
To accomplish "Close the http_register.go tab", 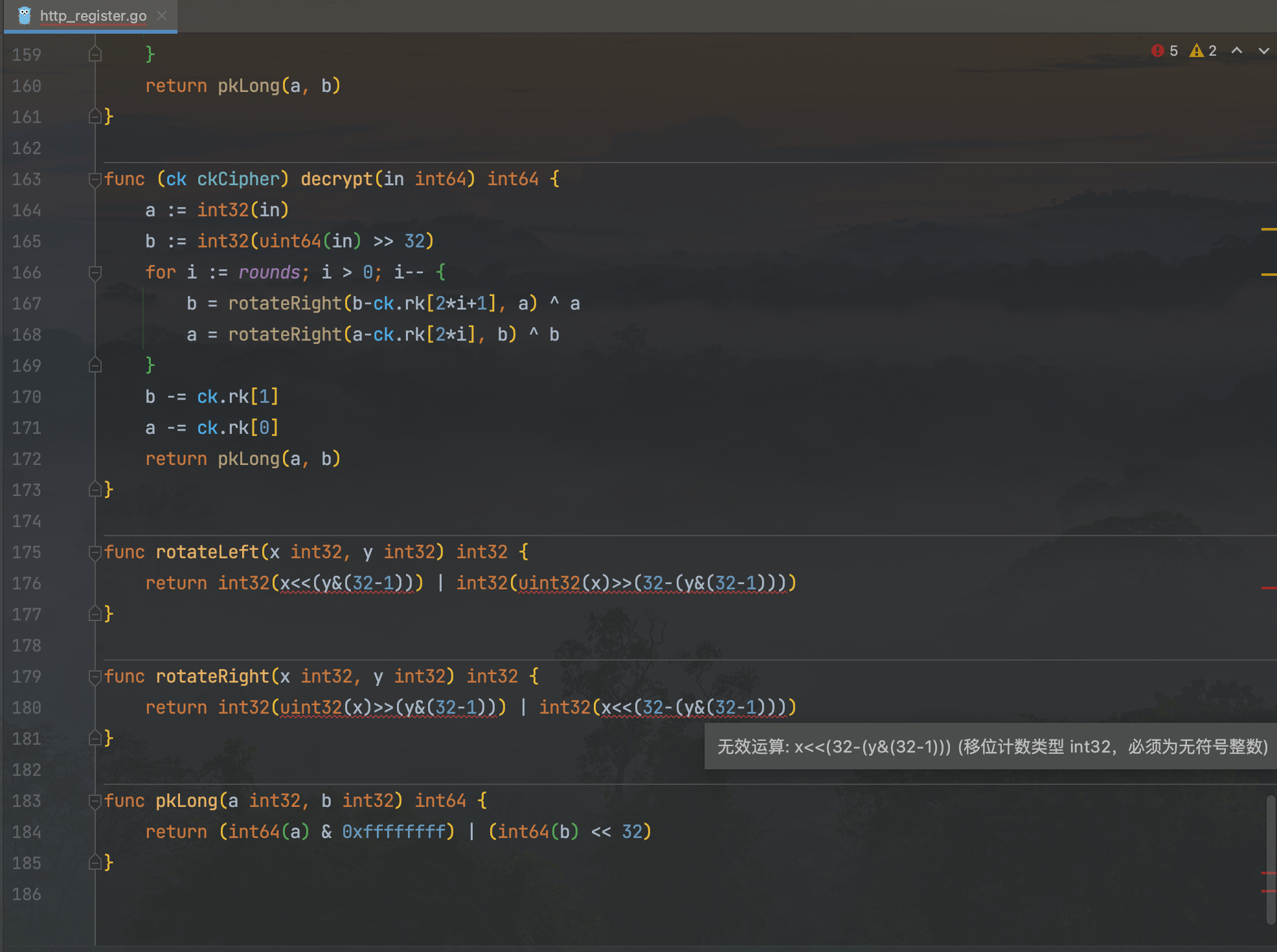I will click(162, 16).
